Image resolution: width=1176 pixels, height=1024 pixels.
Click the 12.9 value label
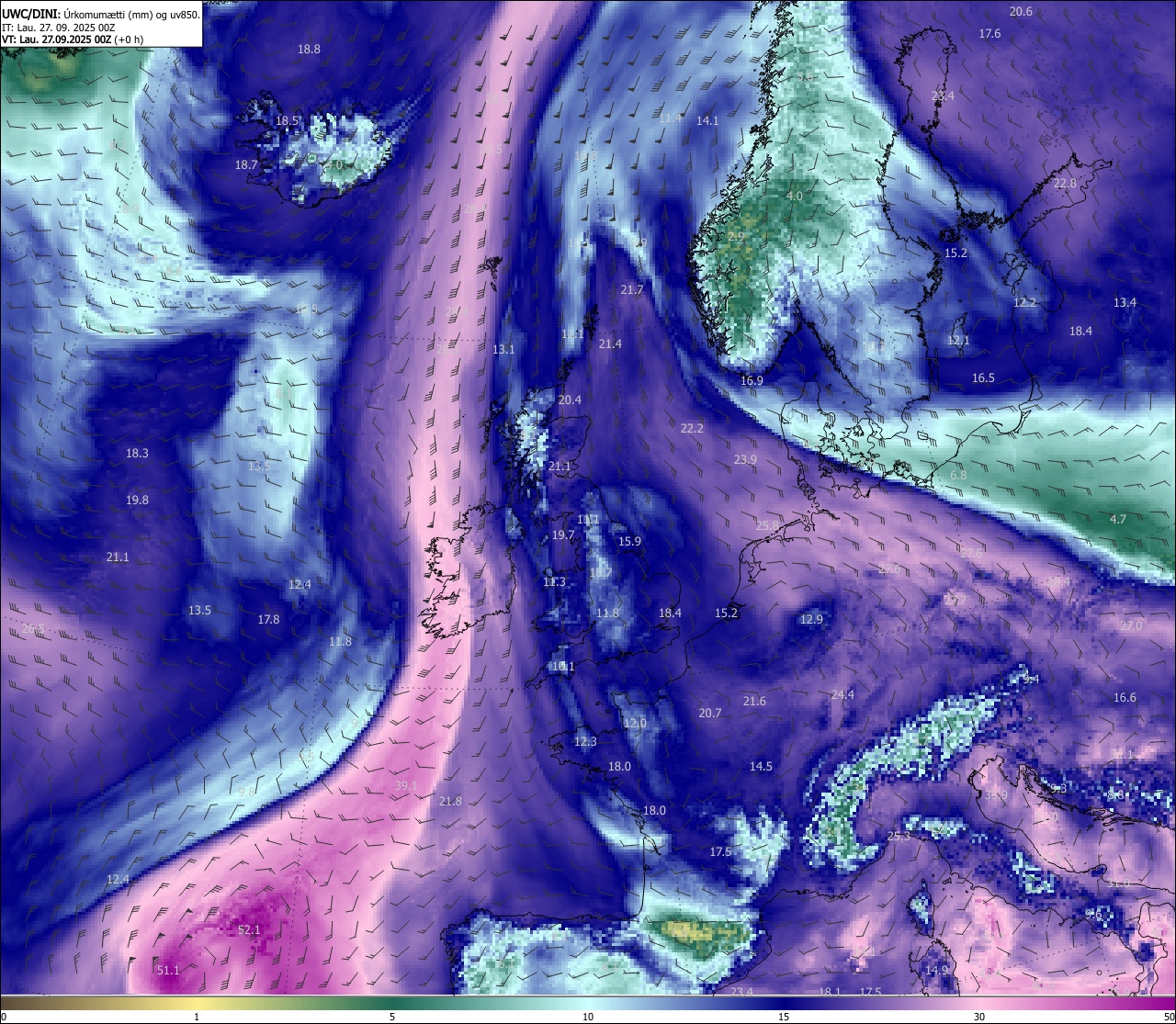click(811, 620)
